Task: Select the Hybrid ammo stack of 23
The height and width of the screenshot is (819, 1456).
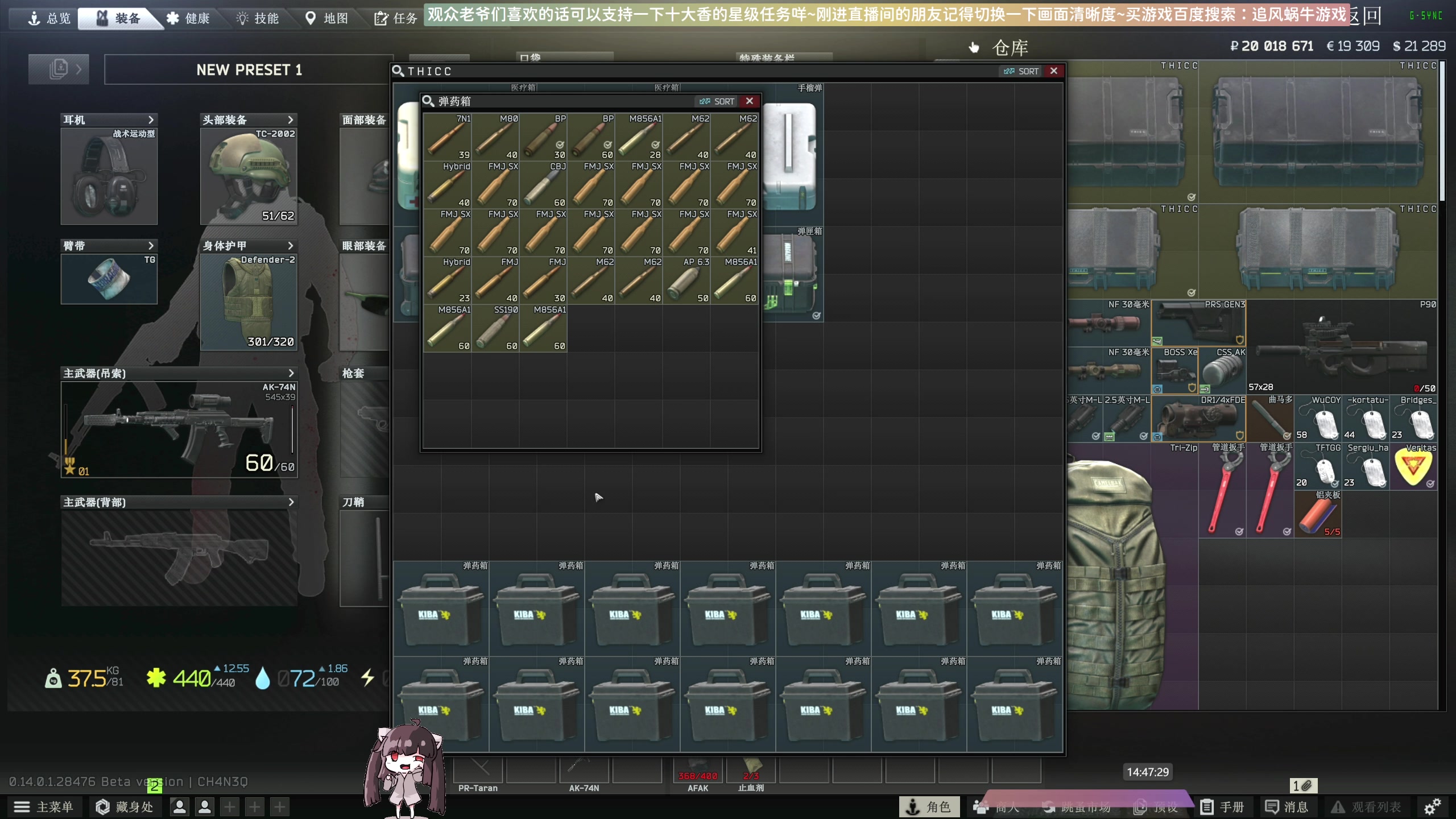Action: click(x=448, y=280)
